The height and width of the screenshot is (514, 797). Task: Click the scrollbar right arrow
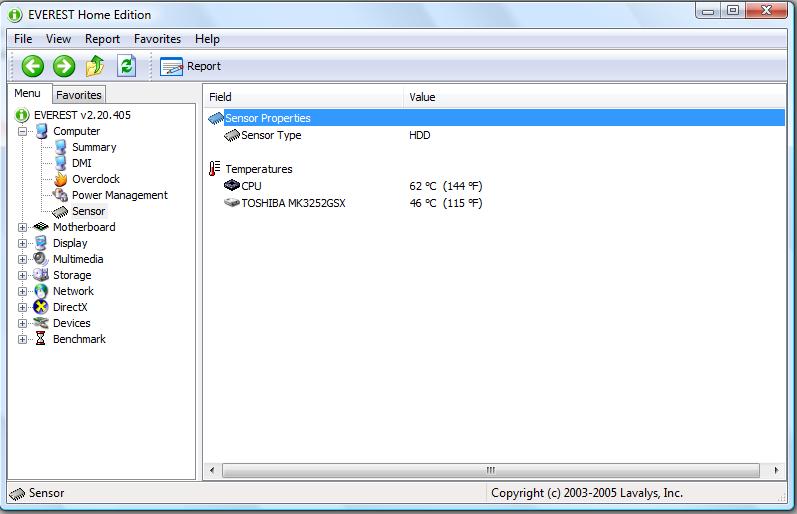click(776, 470)
